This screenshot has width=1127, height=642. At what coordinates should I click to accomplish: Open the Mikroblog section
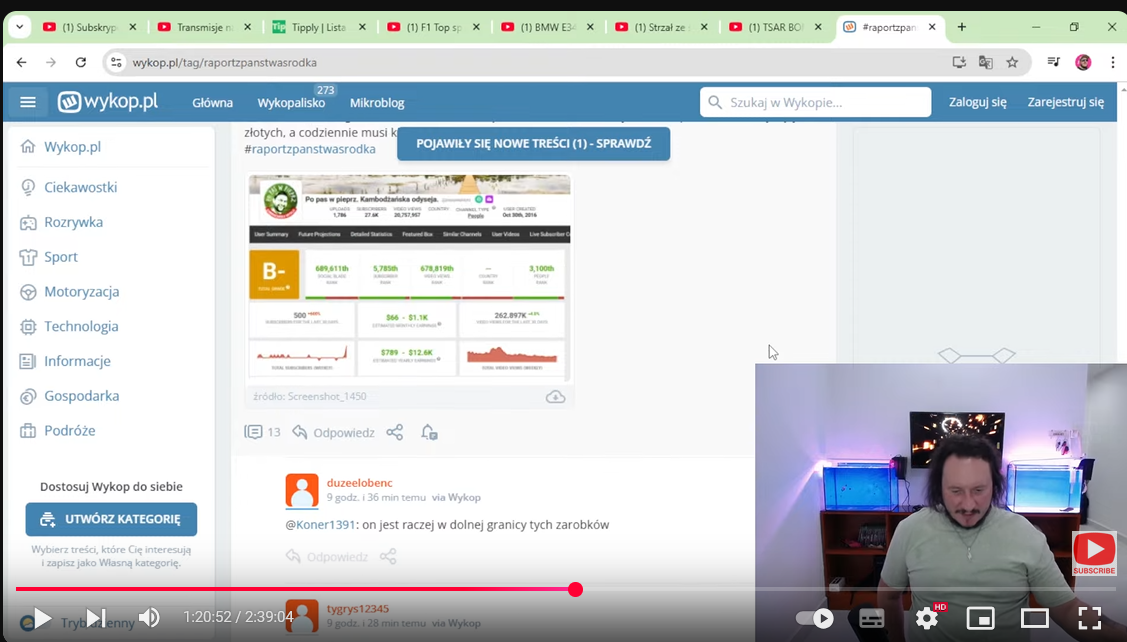377,102
